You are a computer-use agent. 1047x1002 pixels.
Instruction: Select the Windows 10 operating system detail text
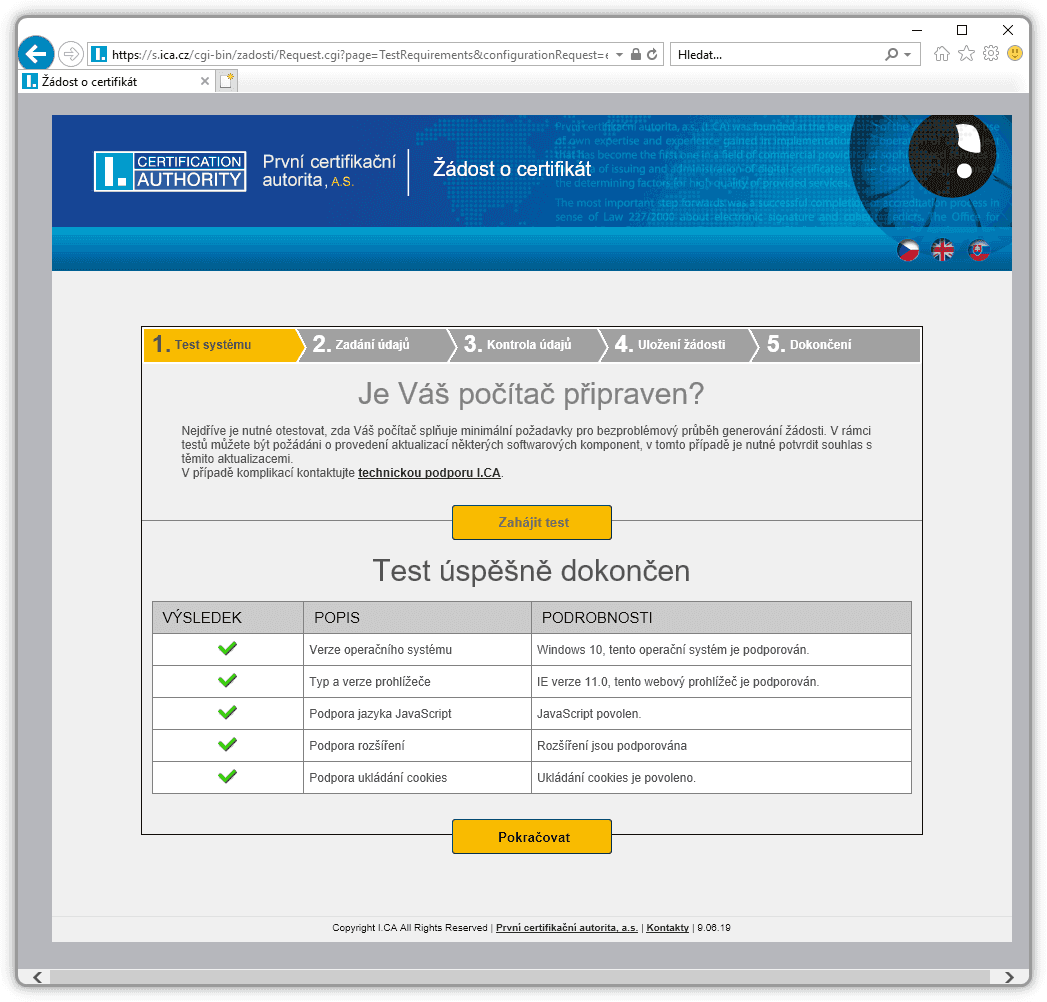pyautogui.click(x=672, y=650)
